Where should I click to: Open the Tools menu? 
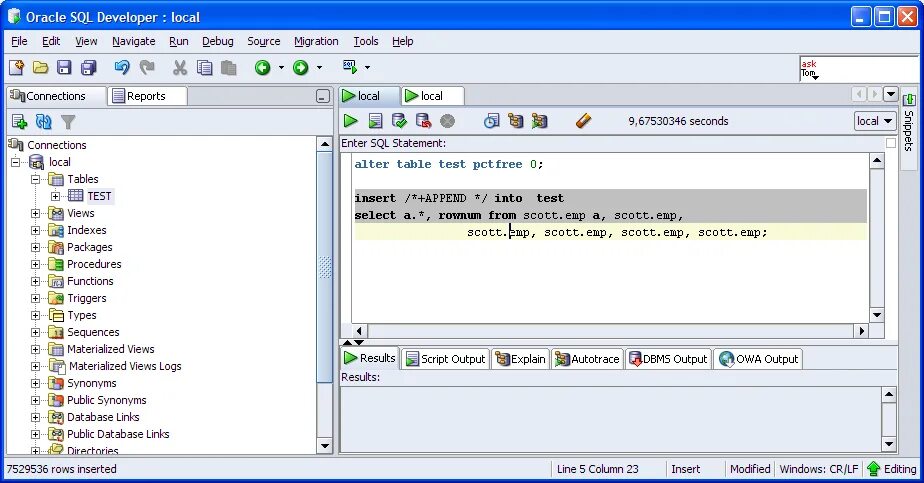365,41
